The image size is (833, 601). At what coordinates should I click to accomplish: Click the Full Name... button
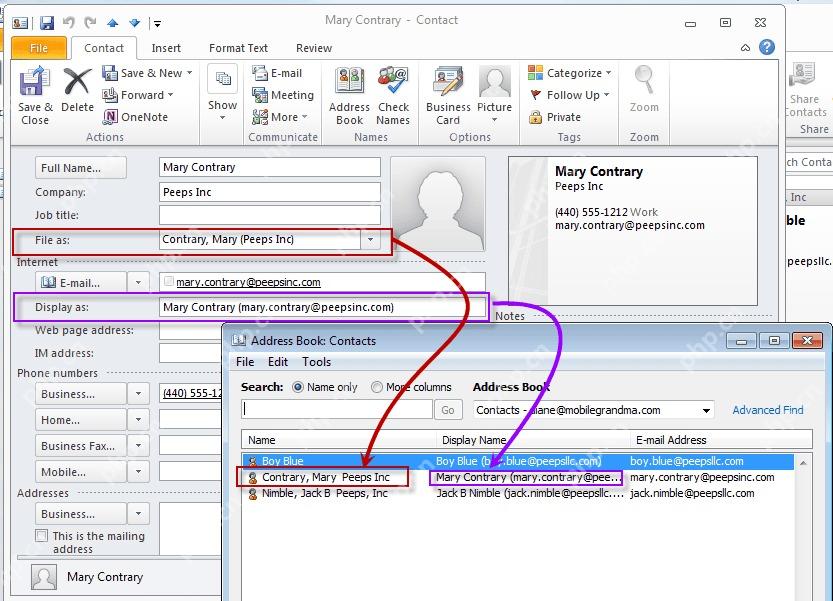coord(81,168)
